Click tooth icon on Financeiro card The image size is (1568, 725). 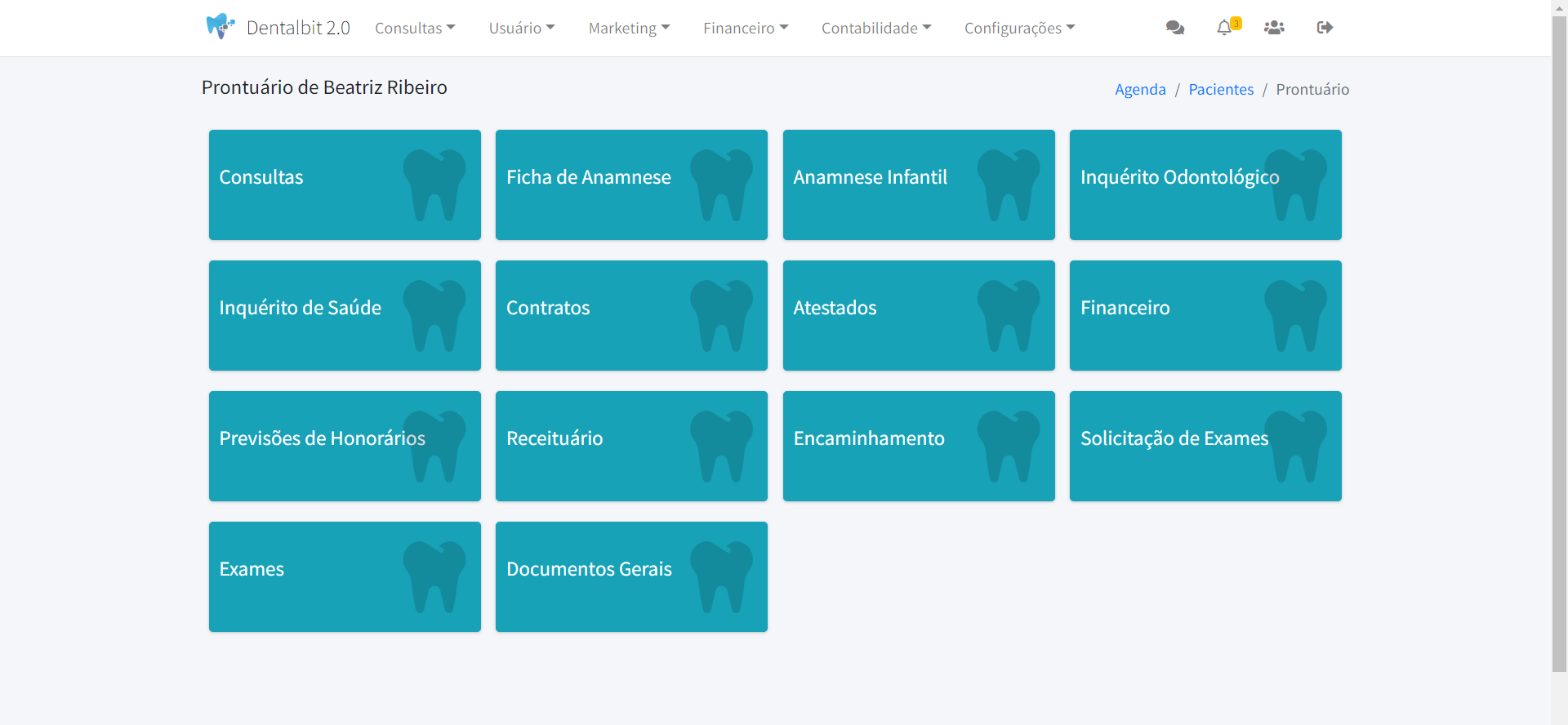pyautogui.click(x=1295, y=316)
